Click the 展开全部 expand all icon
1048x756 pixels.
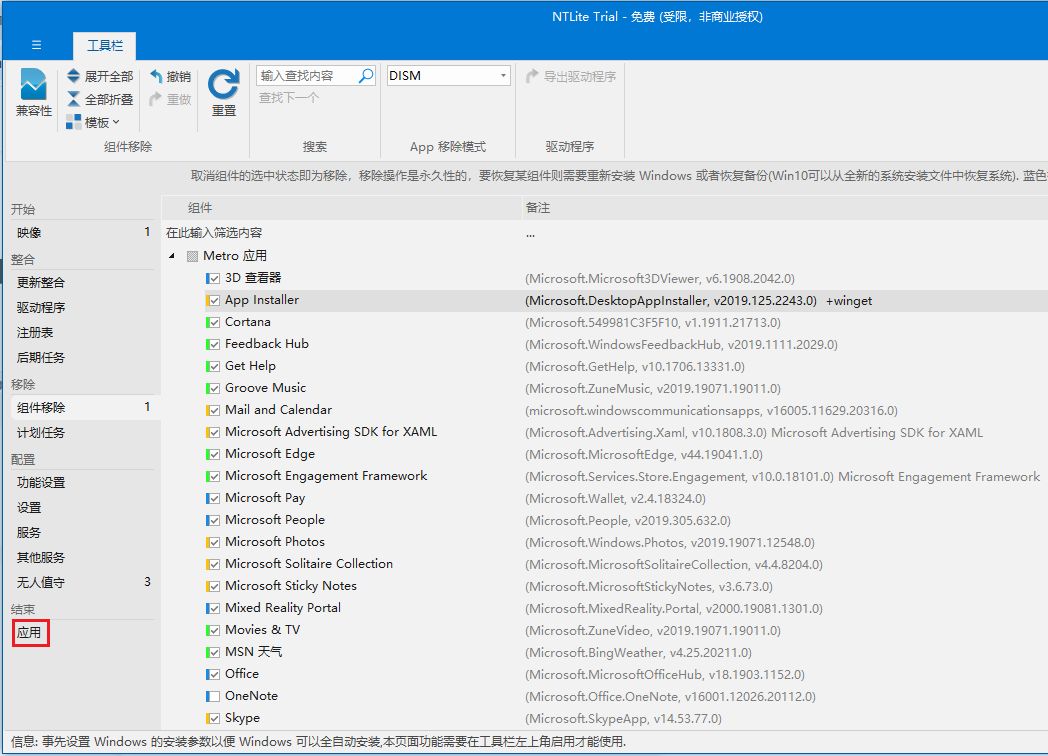pos(74,76)
